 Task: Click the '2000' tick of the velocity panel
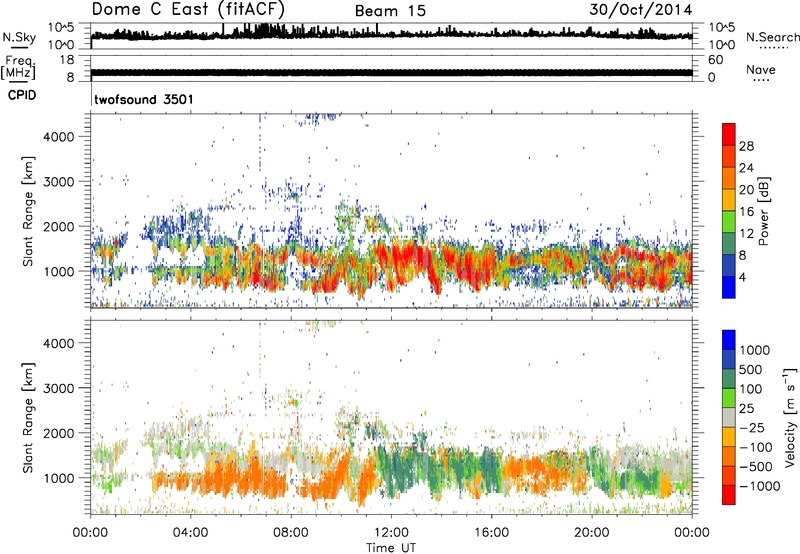[58, 433]
